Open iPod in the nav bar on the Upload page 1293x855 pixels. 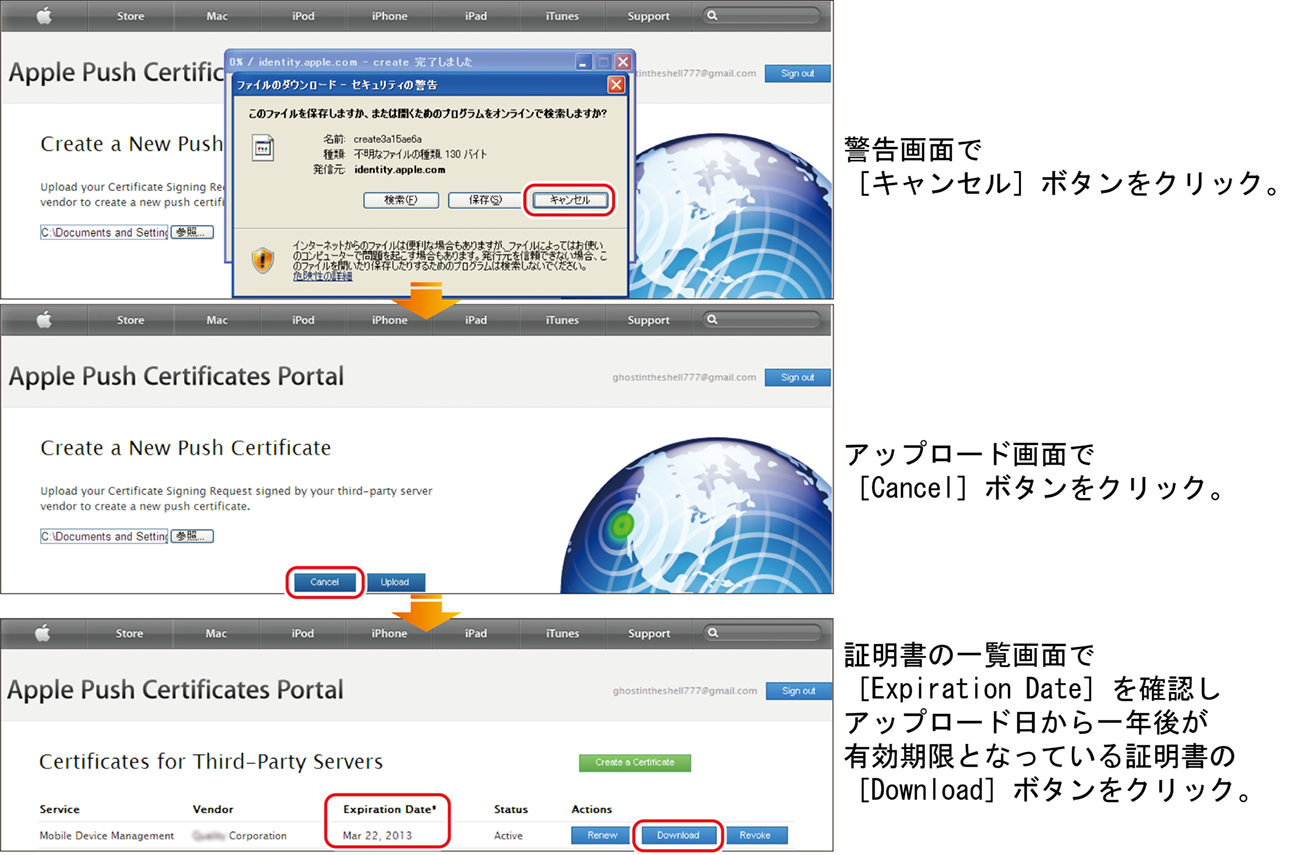(303, 320)
